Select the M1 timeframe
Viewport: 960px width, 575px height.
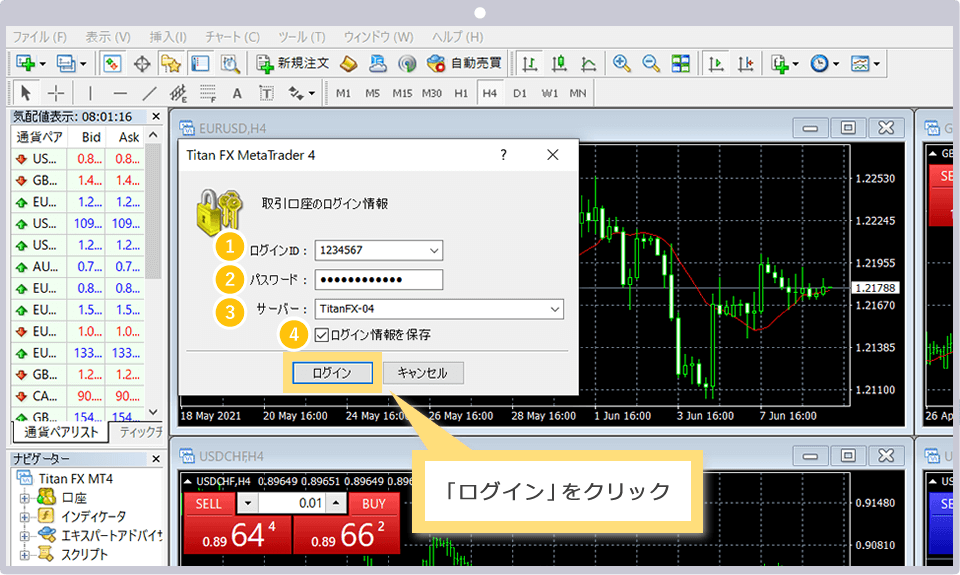tap(343, 93)
